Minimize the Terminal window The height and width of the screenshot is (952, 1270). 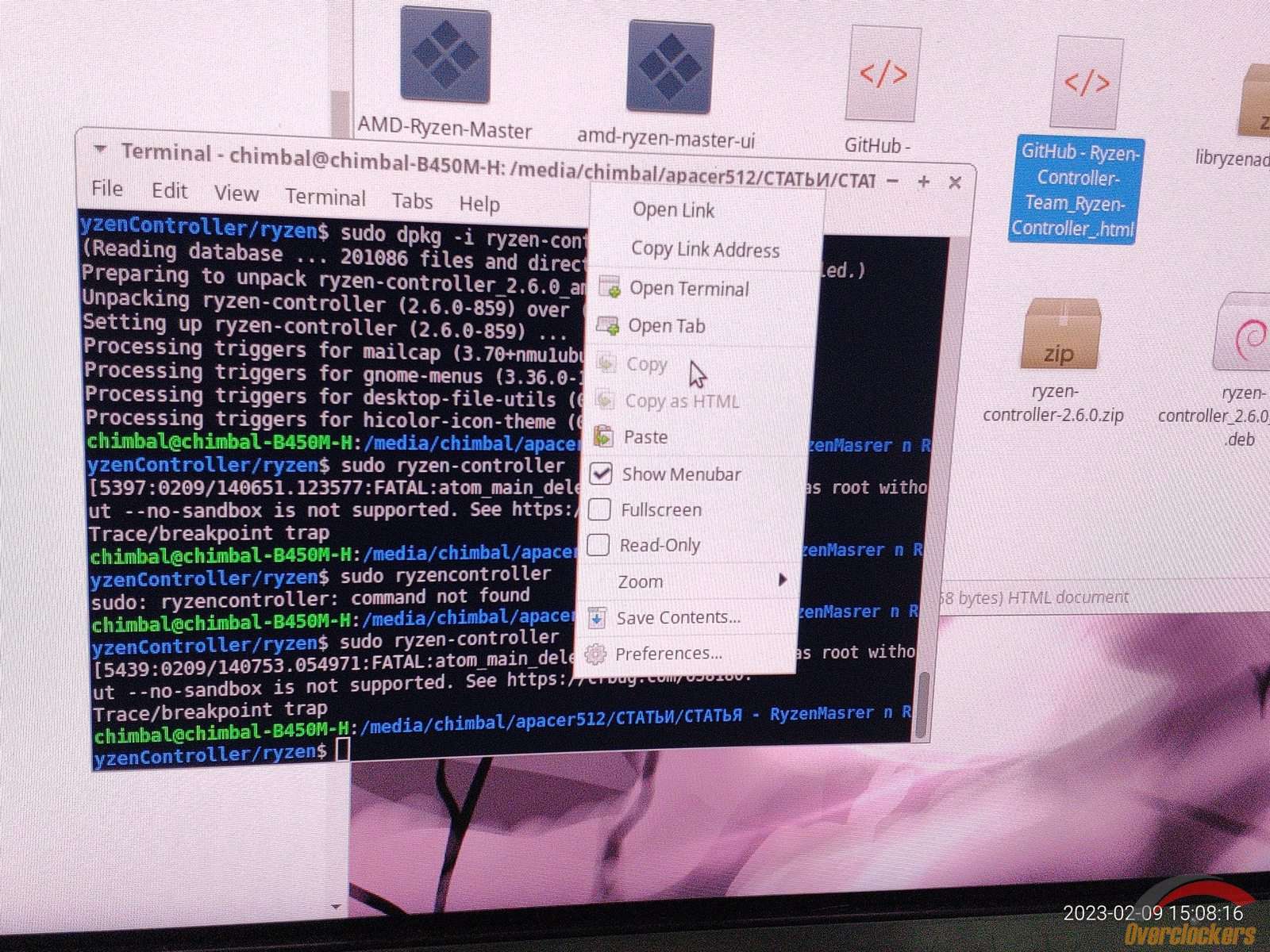[x=893, y=181]
